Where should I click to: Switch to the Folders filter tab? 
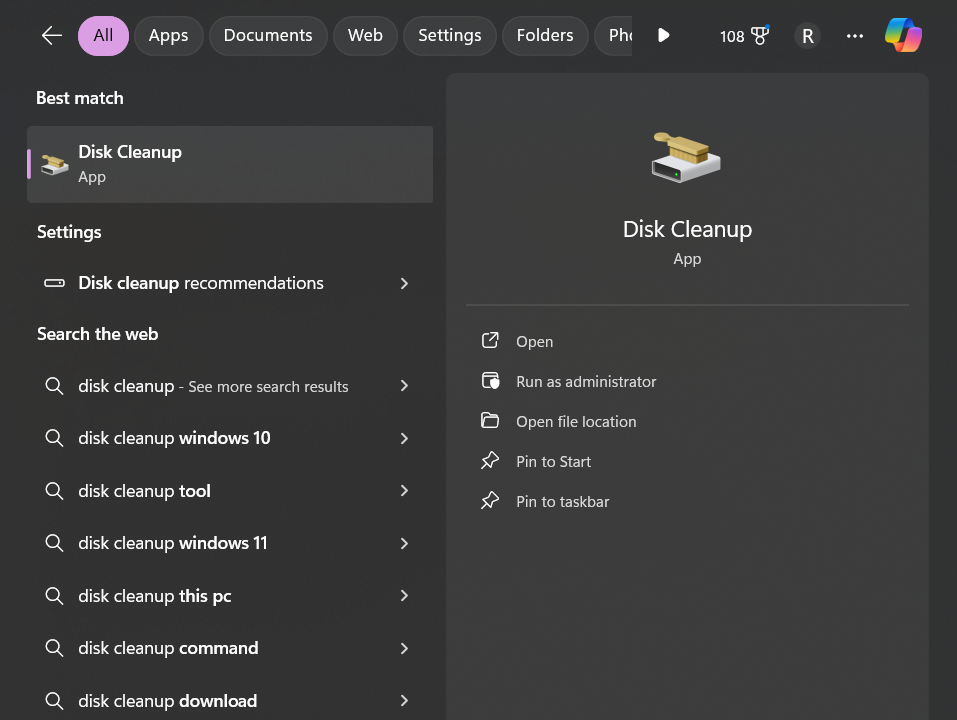point(545,35)
